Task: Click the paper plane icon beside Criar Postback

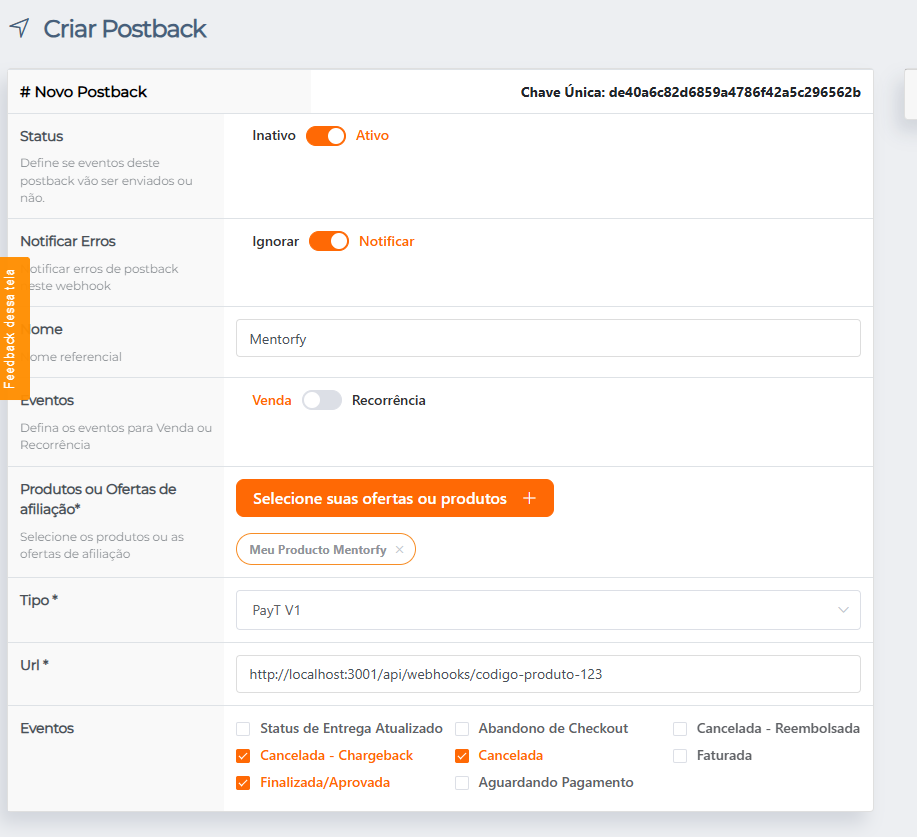Action: tap(19, 28)
